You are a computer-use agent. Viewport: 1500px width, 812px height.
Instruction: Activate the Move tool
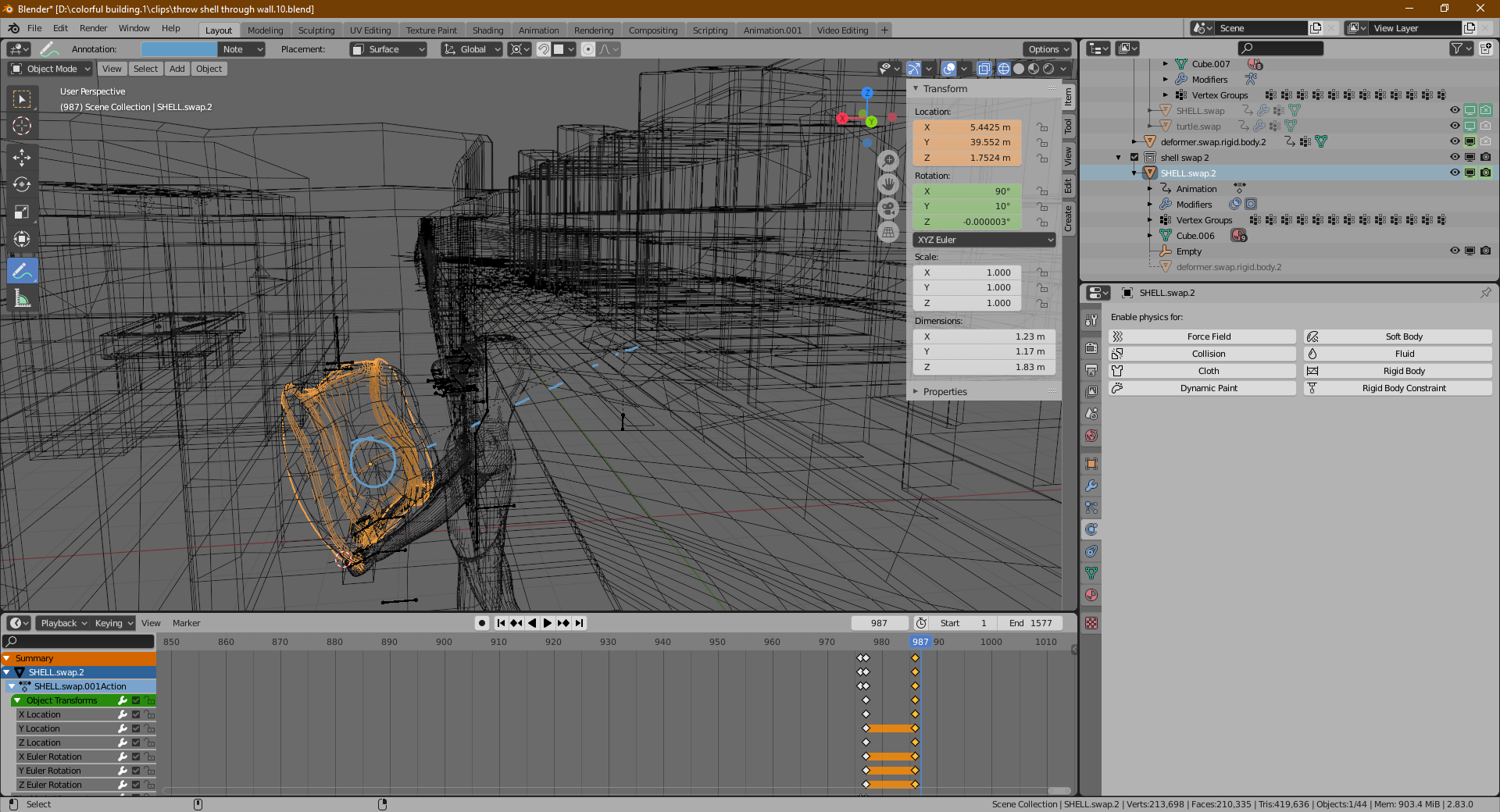(22, 157)
